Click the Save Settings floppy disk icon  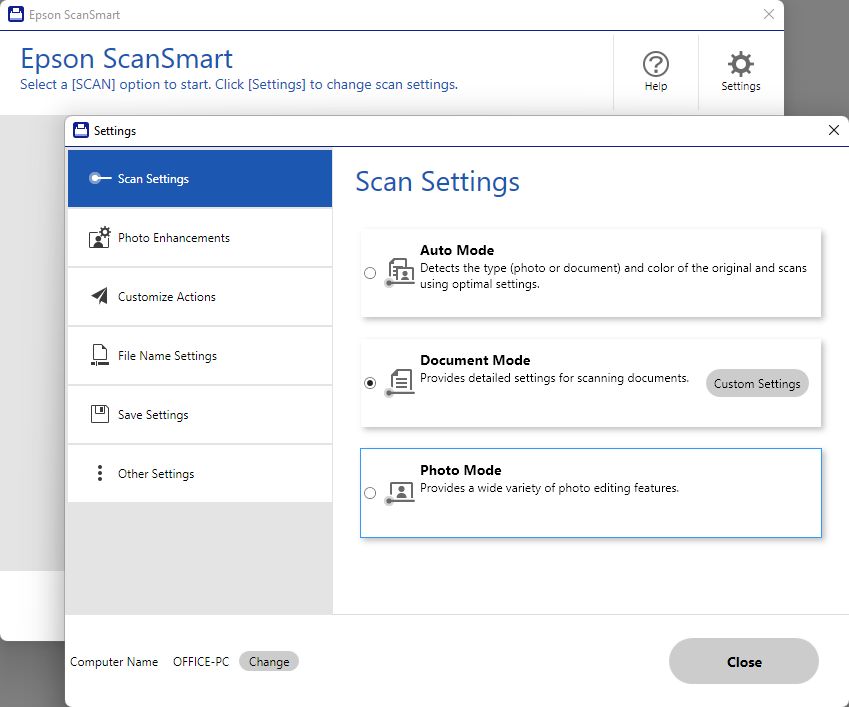[100, 414]
